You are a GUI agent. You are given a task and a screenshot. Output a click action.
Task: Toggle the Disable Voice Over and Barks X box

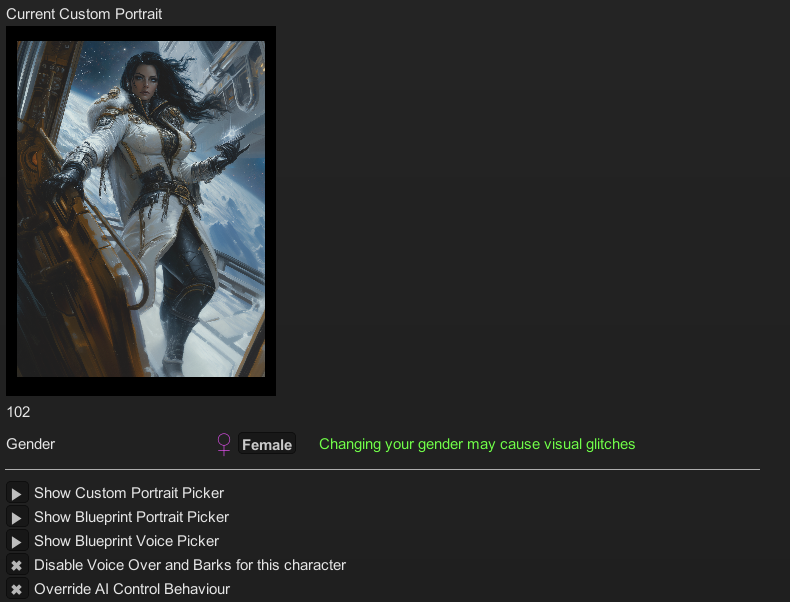click(17, 565)
